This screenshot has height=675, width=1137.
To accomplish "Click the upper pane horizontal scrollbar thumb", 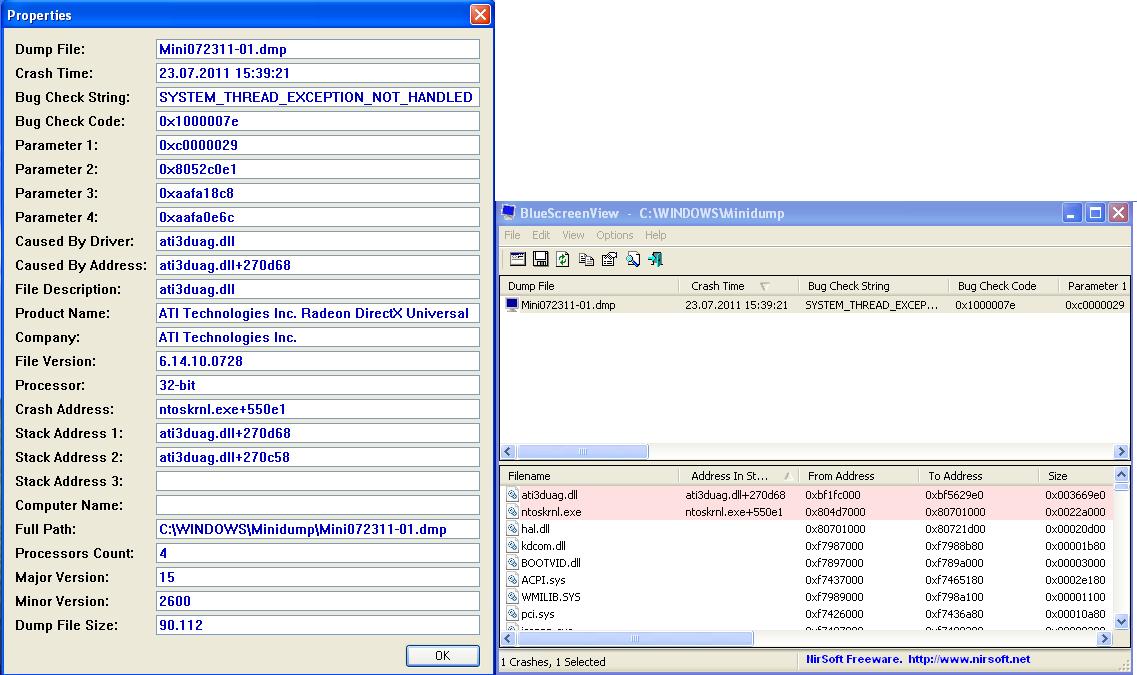I will (x=582, y=452).
